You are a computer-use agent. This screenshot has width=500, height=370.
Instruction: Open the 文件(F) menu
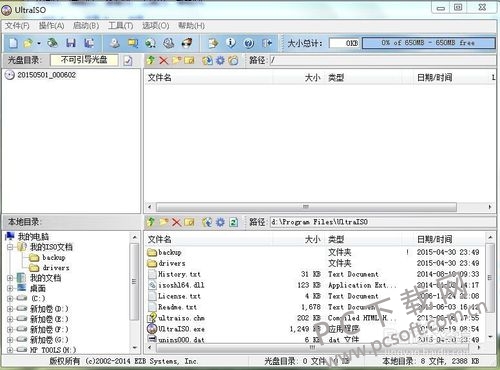click(x=17, y=26)
